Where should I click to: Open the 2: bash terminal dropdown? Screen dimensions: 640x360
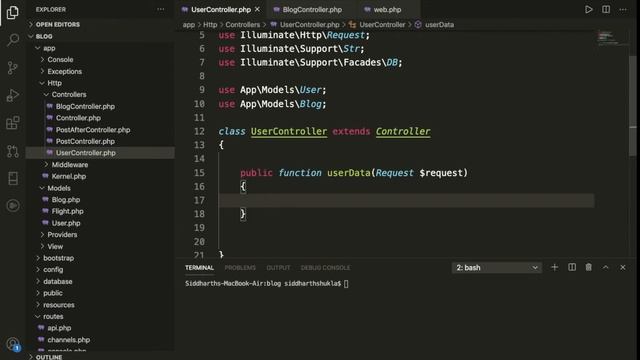click(x=497, y=268)
